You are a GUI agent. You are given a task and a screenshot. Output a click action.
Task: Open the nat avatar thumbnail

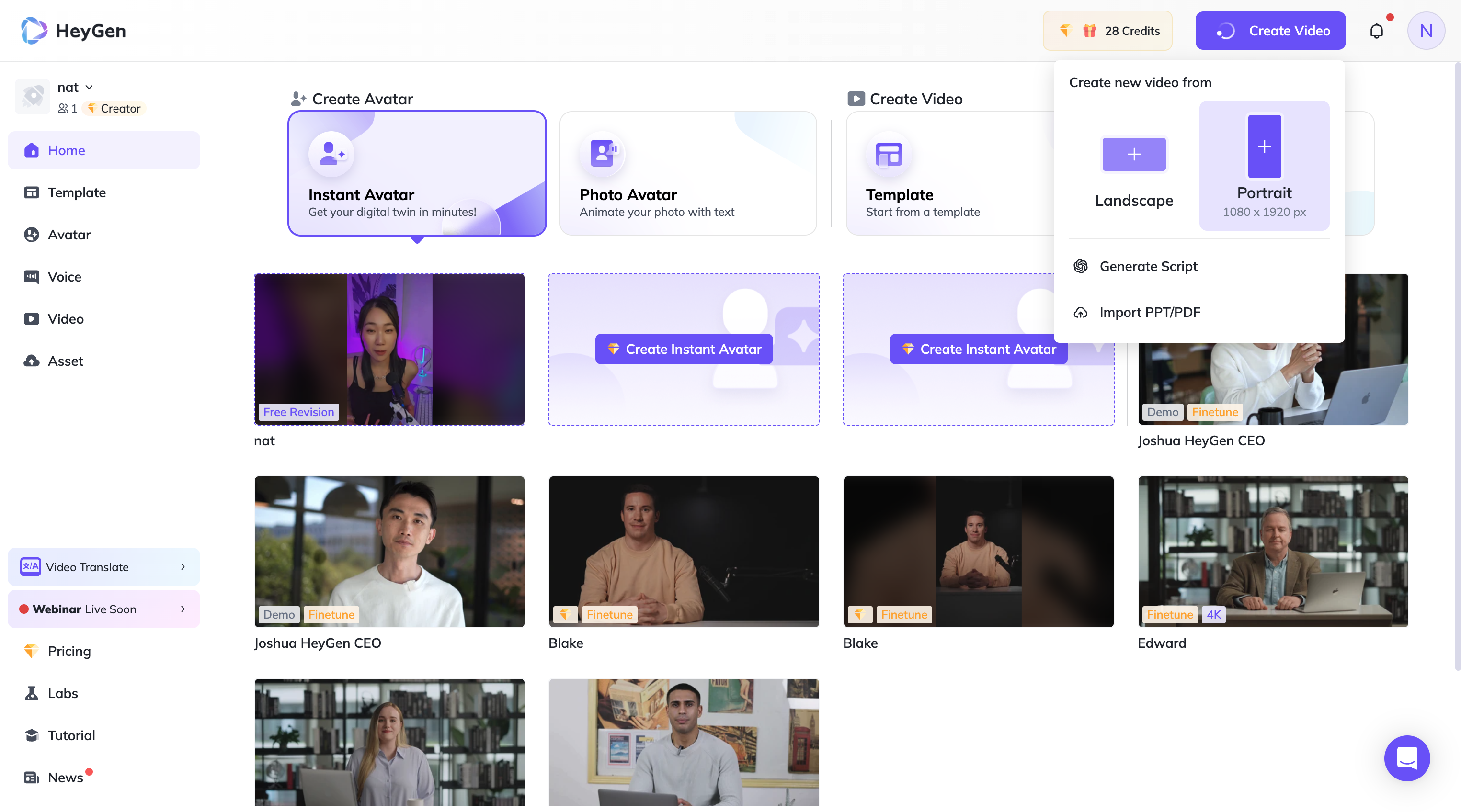[x=389, y=350]
